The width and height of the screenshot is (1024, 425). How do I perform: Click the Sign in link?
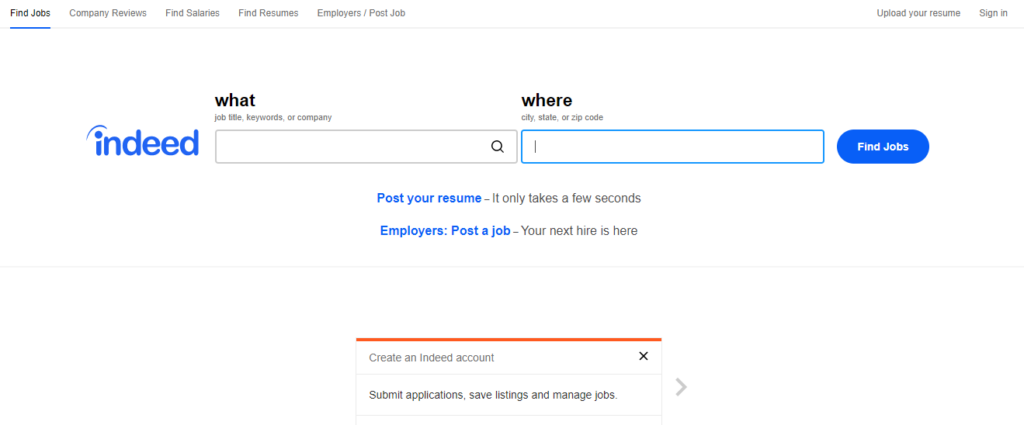click(x=993, y=13)
